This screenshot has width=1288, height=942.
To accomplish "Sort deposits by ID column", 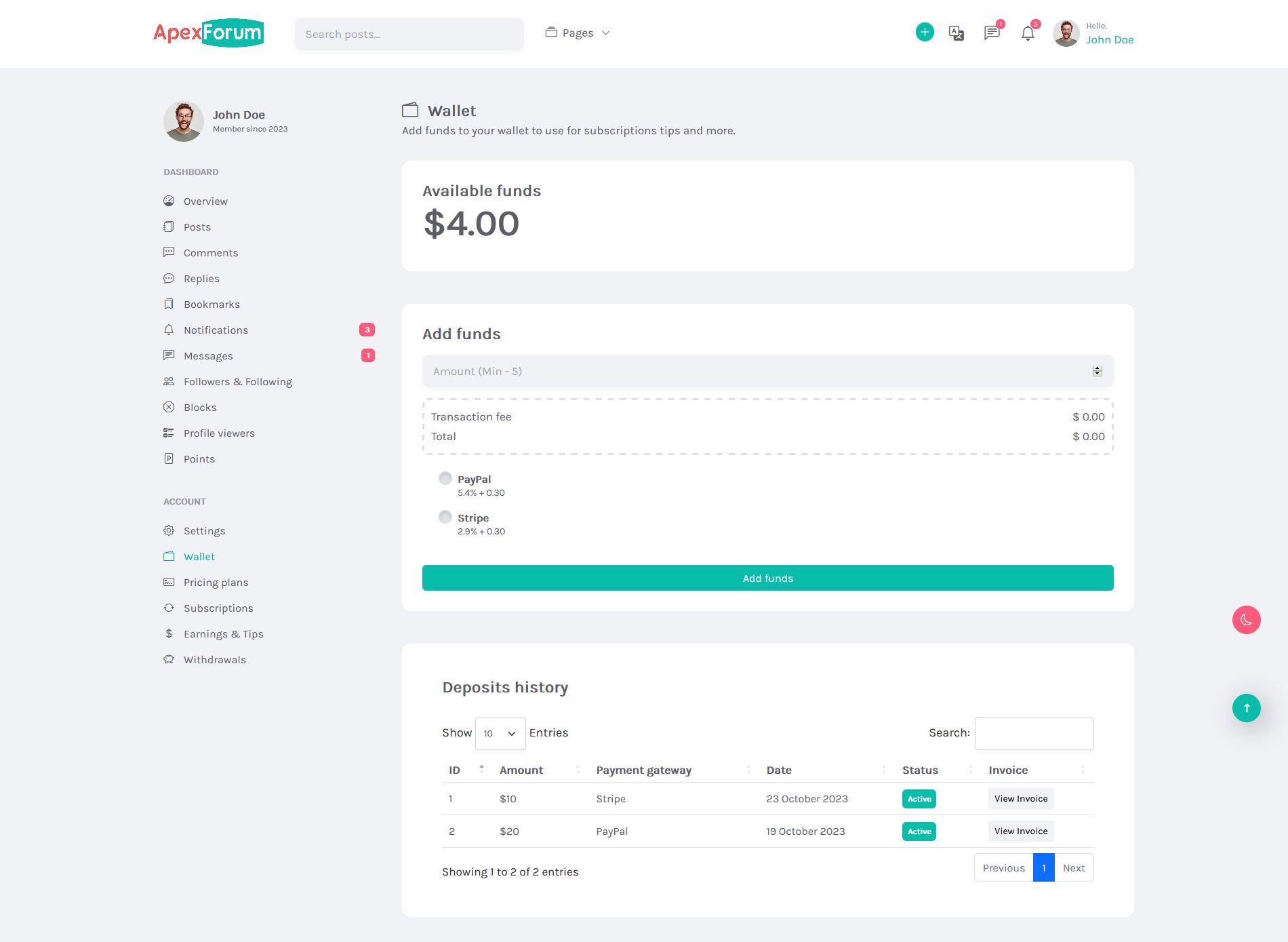I will point(467,770).
